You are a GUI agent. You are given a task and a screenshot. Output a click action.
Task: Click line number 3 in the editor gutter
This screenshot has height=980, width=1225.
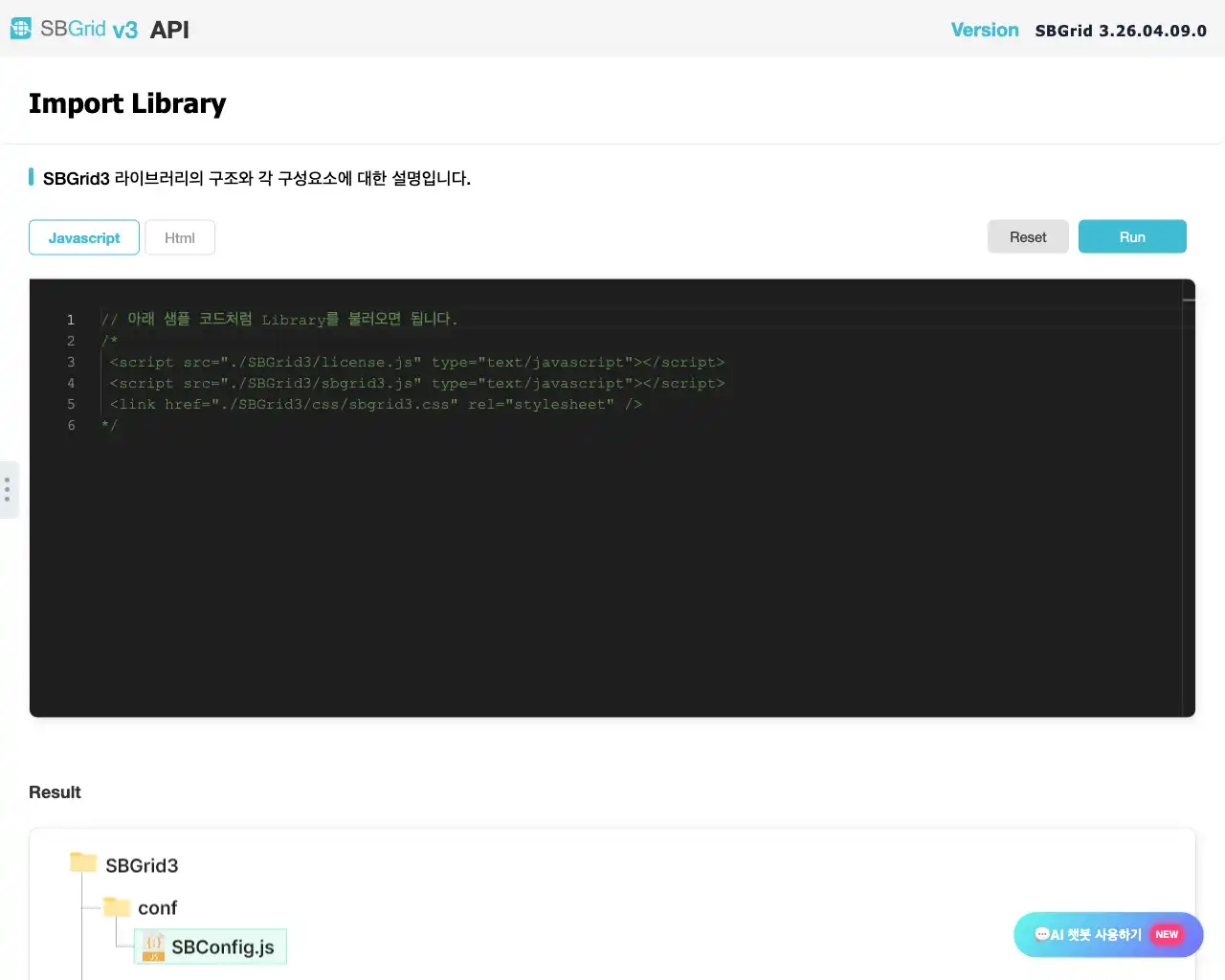click(x=71, y=362)
